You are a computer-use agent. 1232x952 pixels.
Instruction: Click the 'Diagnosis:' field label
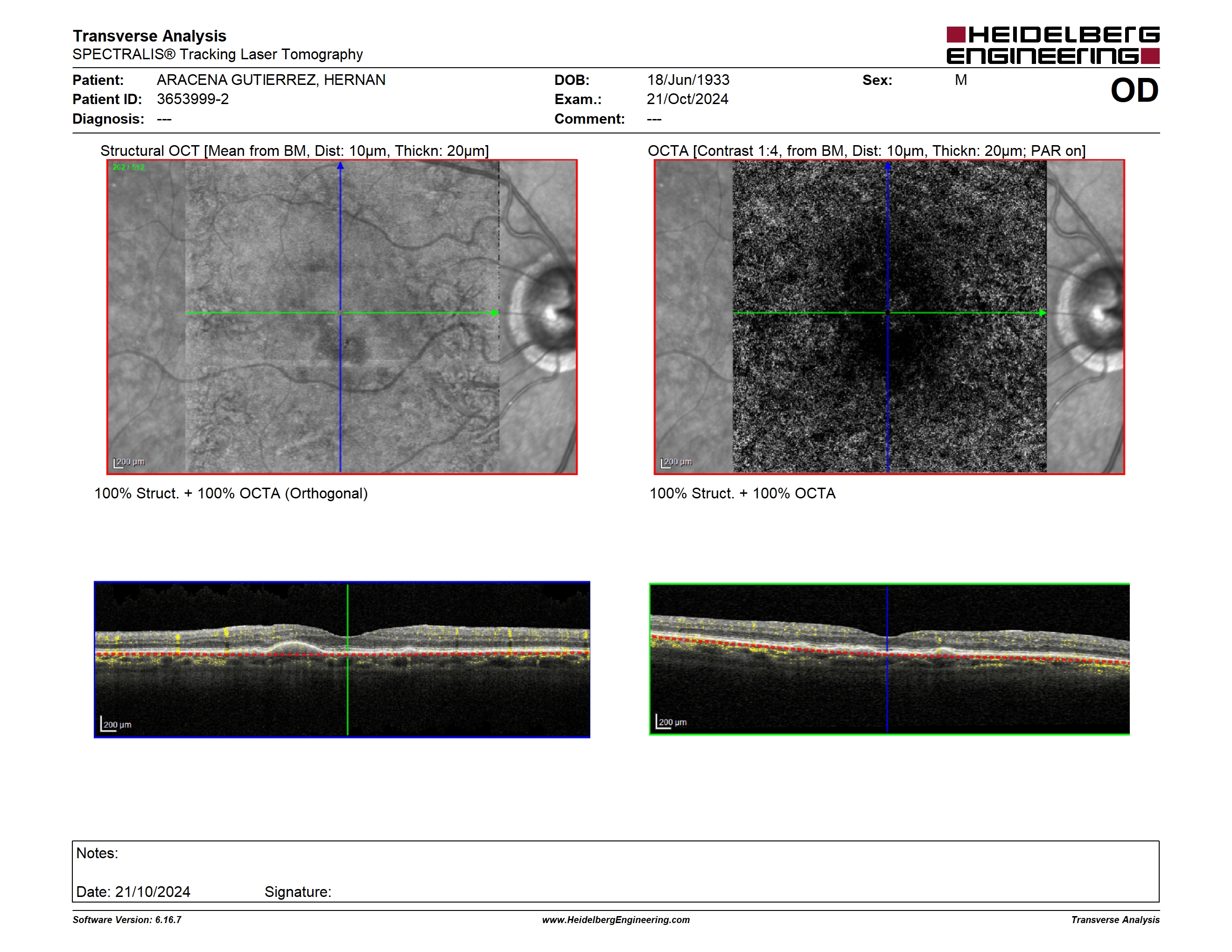coord(108,119)
